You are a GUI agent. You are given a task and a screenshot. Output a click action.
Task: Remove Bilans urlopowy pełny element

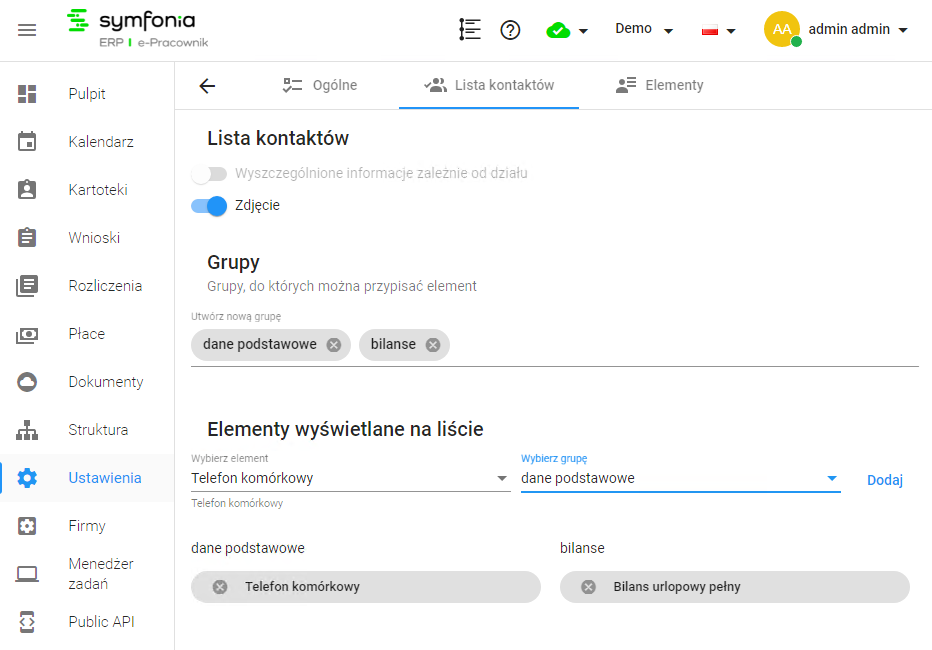click(x=588, y=587)
